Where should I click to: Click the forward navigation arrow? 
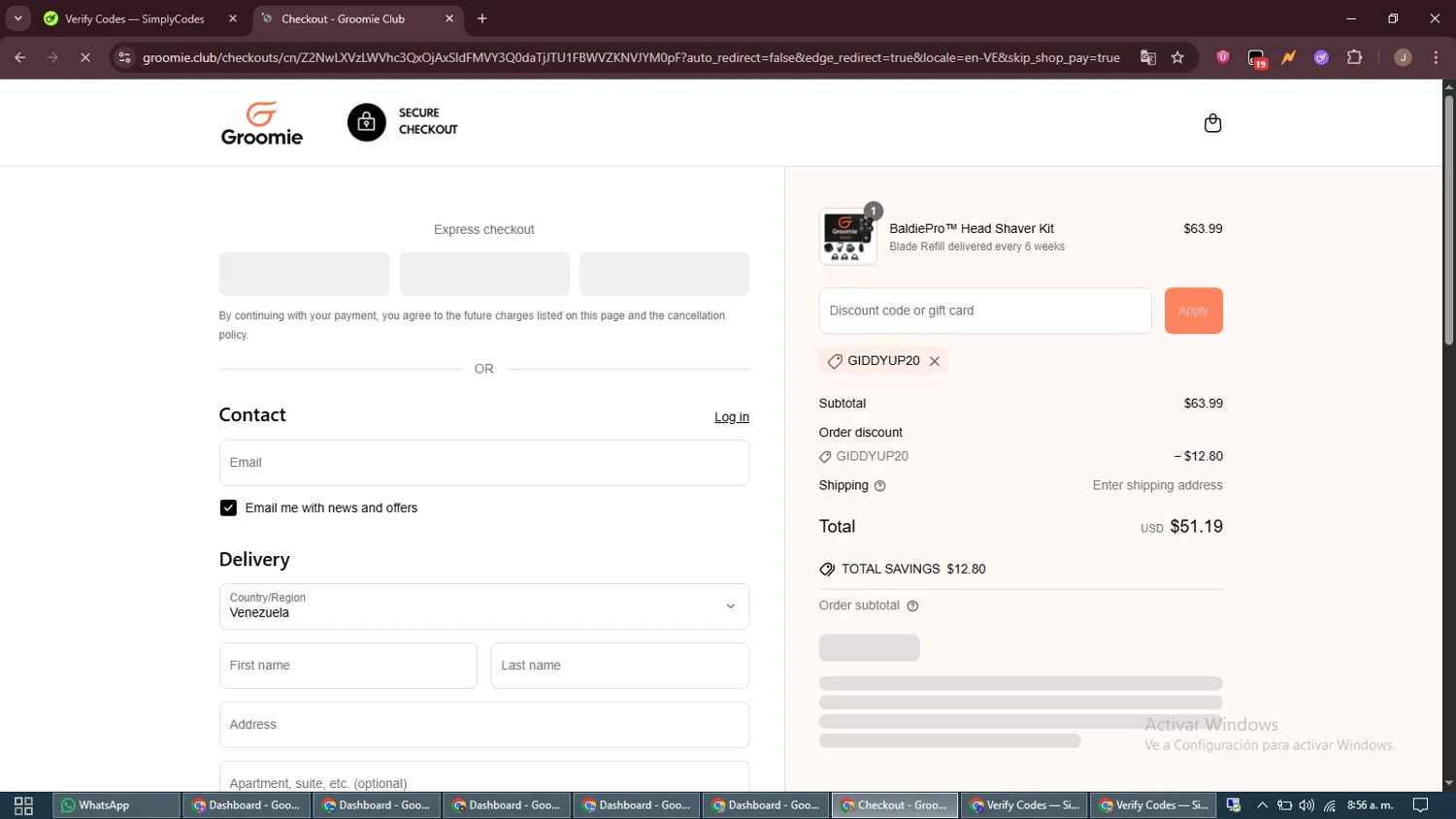[52, 58]
